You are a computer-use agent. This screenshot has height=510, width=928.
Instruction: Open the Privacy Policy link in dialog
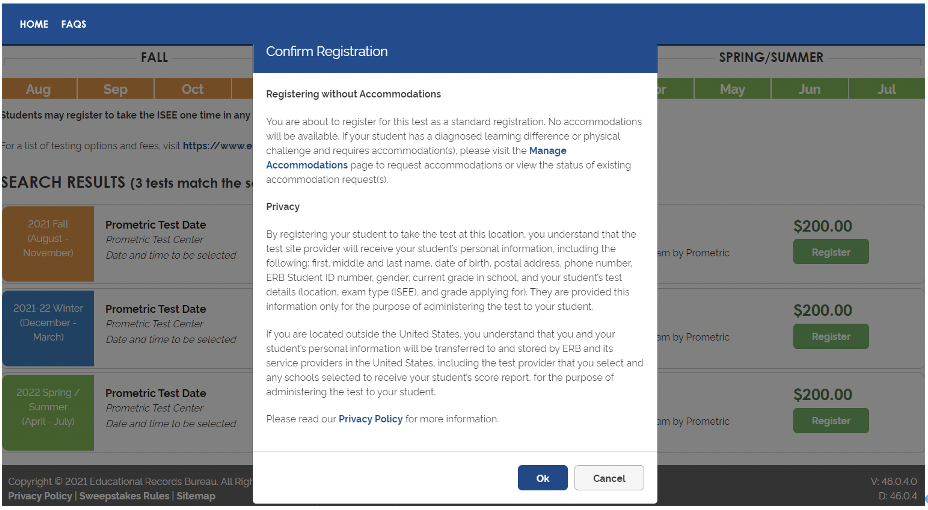tap(370, 419)
